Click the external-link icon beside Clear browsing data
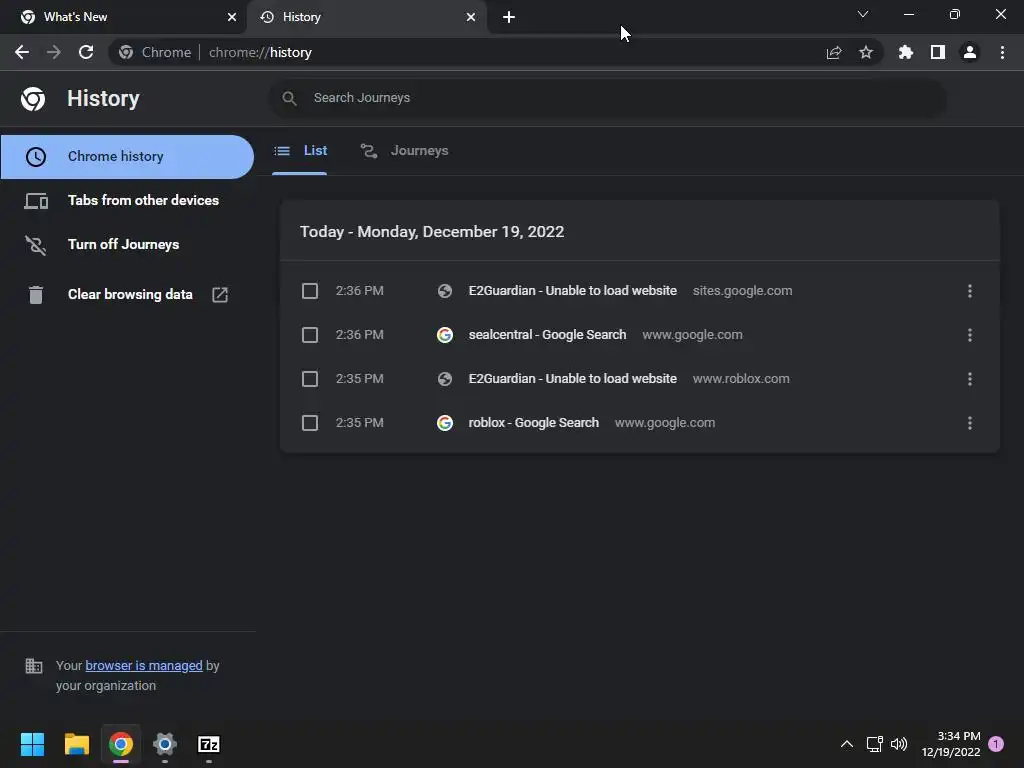The width and height of the screenshot is (1024, 768). click(220, 295)
